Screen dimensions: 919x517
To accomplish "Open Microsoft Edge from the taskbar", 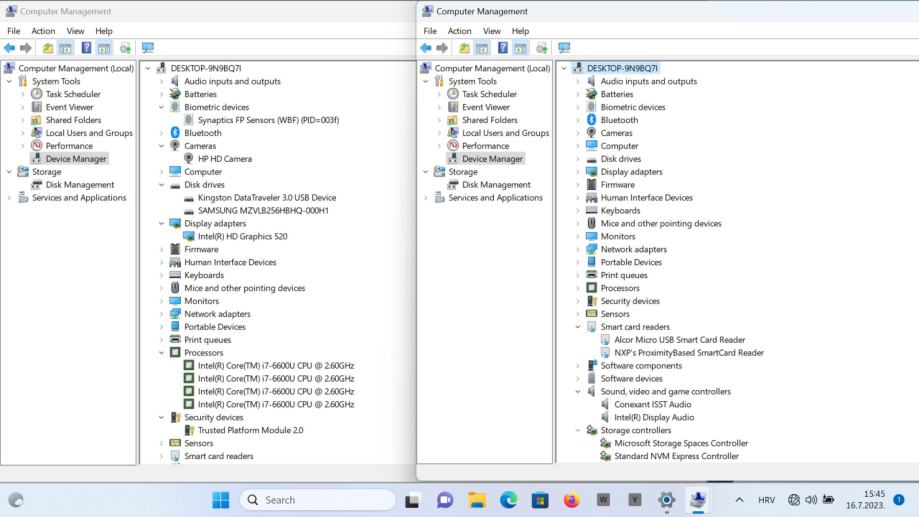I will point(509,500).
